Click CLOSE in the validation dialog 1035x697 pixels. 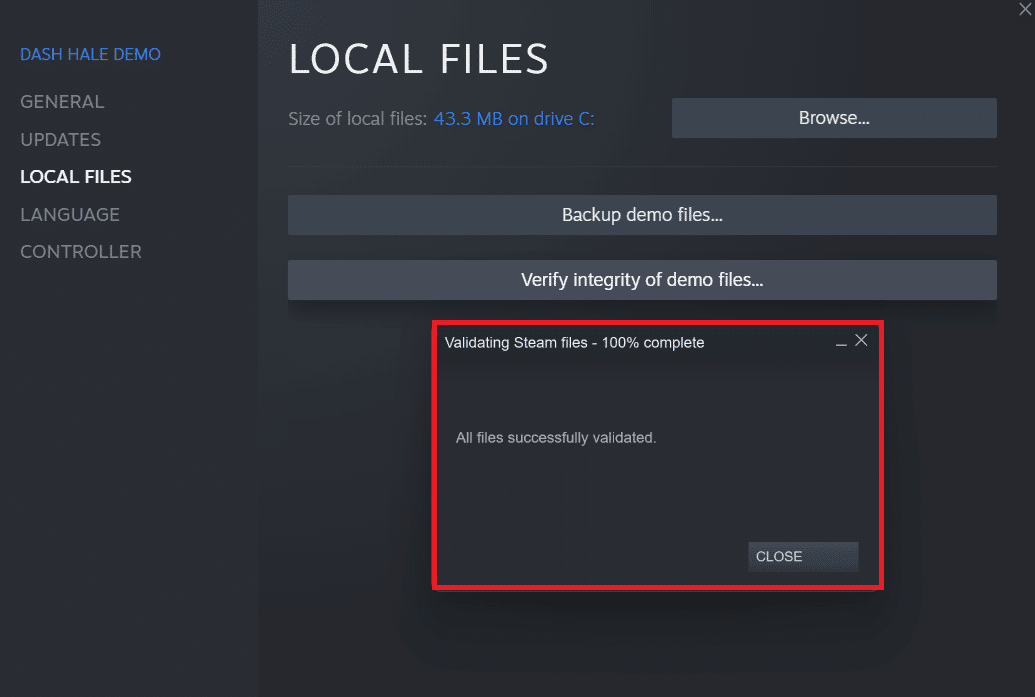pos(803,556)
